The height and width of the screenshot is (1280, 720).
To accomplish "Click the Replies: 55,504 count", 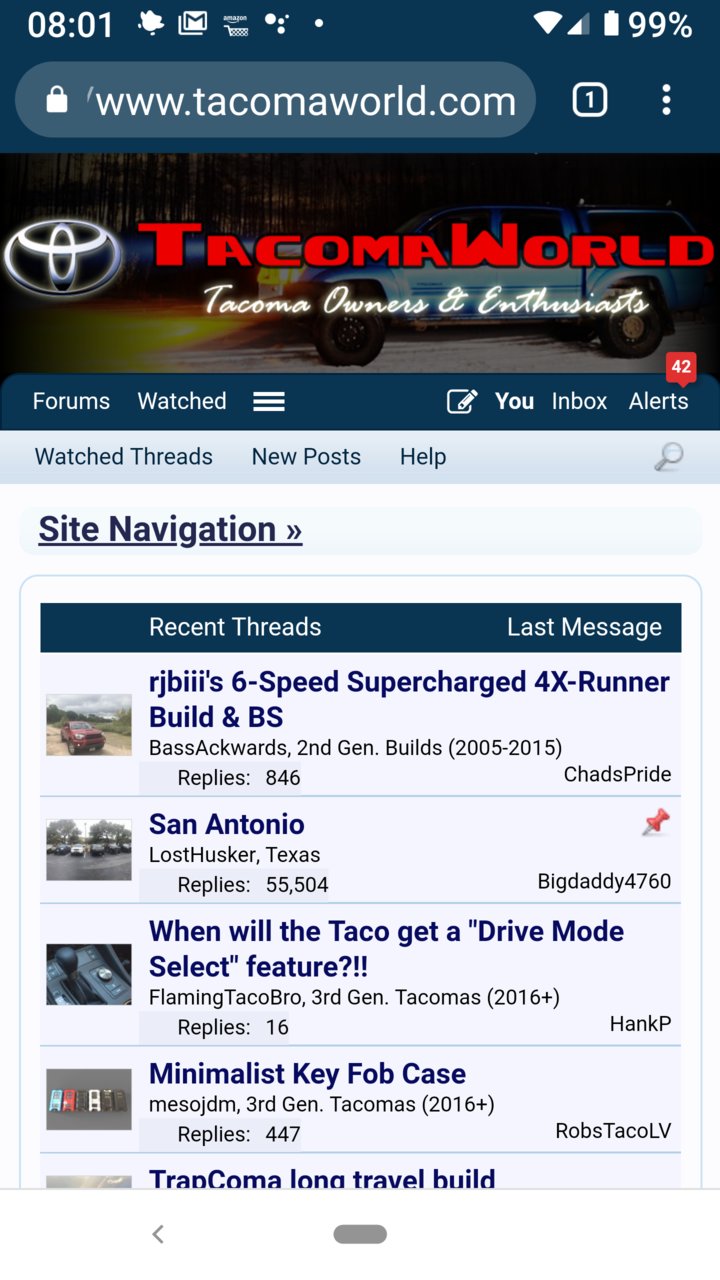I will [252, 885].
